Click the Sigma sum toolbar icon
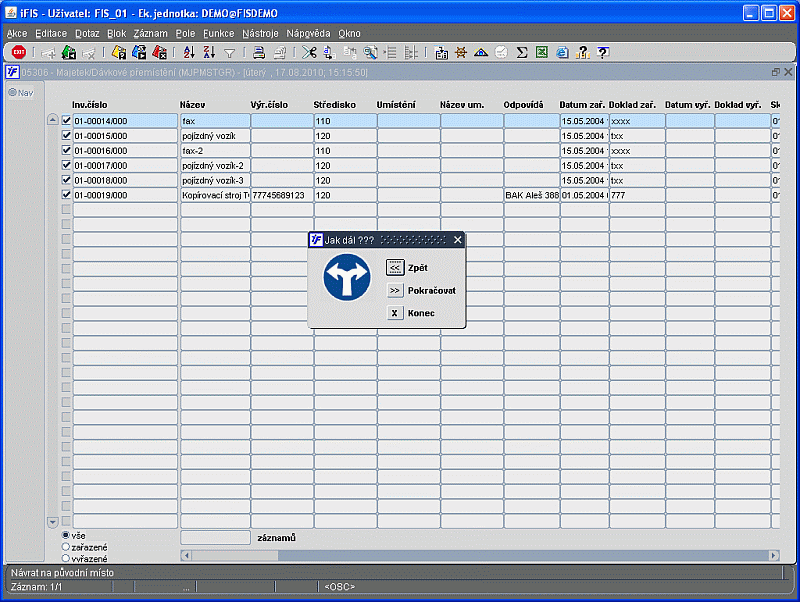This screenshot has width=800, height=602. (521, 52)
